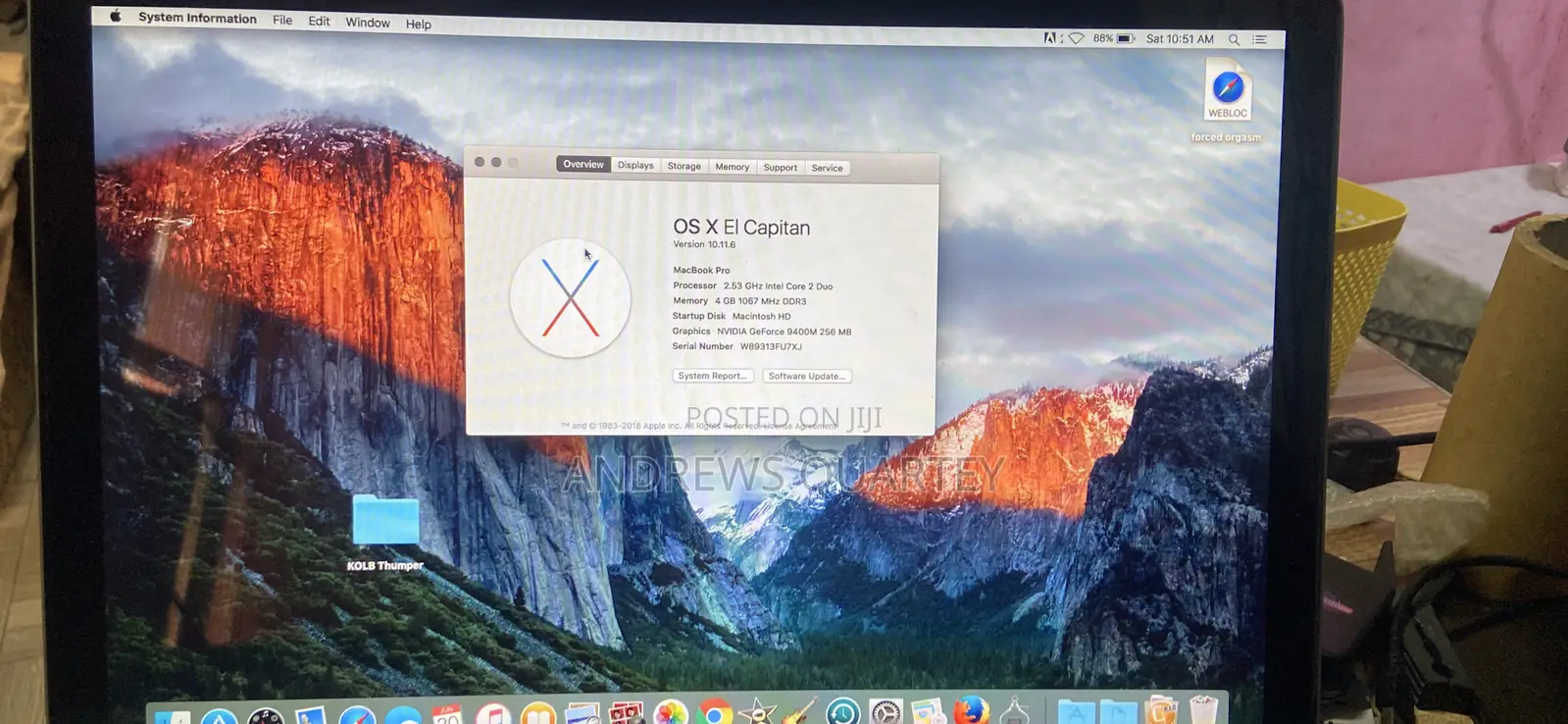1568x724 pixels.
Task: Click the Version 10.11.6 text
Action: tap(704, 244)
